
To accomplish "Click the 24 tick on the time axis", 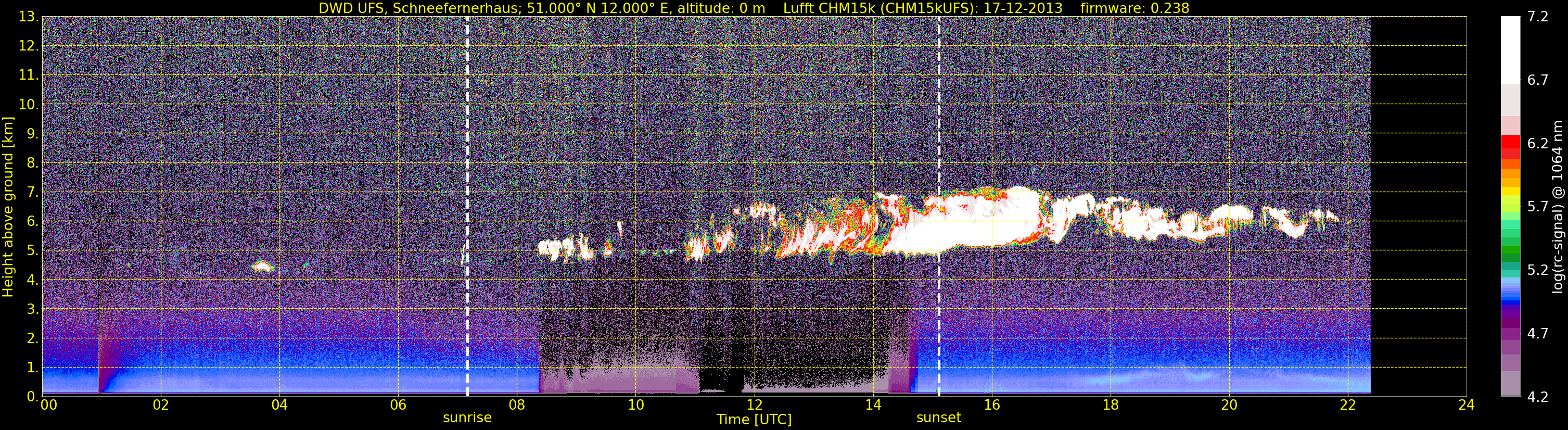I will [x=1467, y=405].
